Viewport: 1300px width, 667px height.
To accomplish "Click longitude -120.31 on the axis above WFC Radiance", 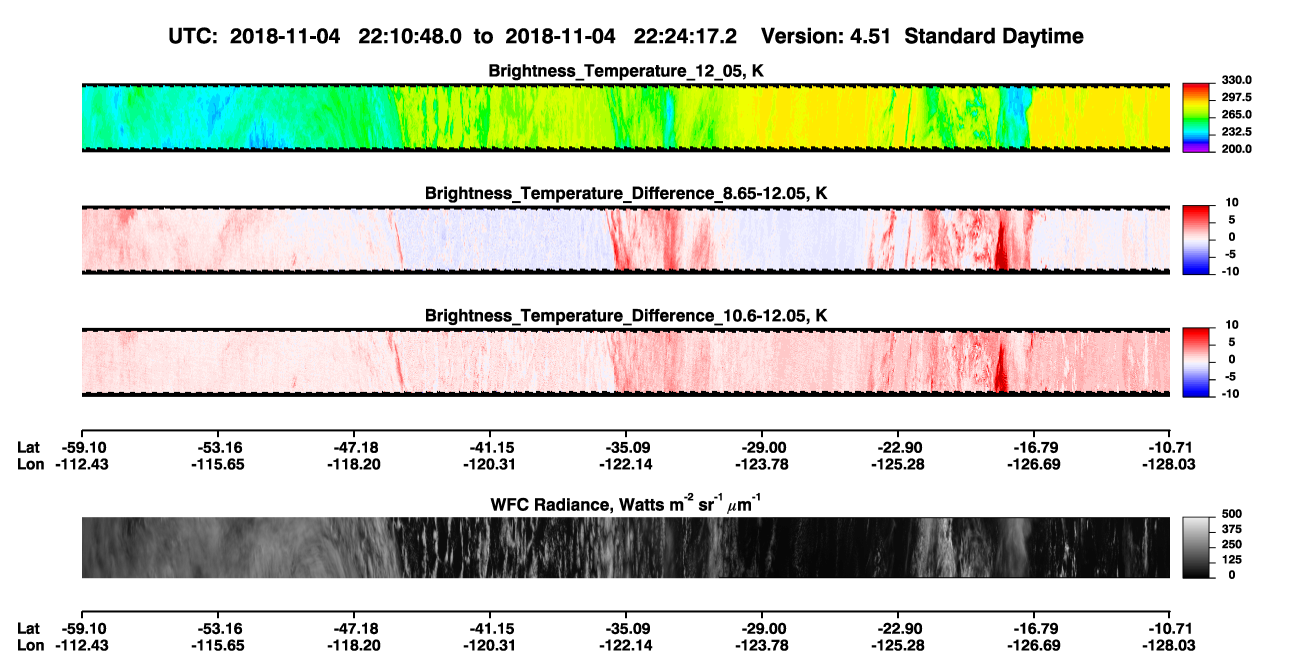I will (x=490, y=464).
